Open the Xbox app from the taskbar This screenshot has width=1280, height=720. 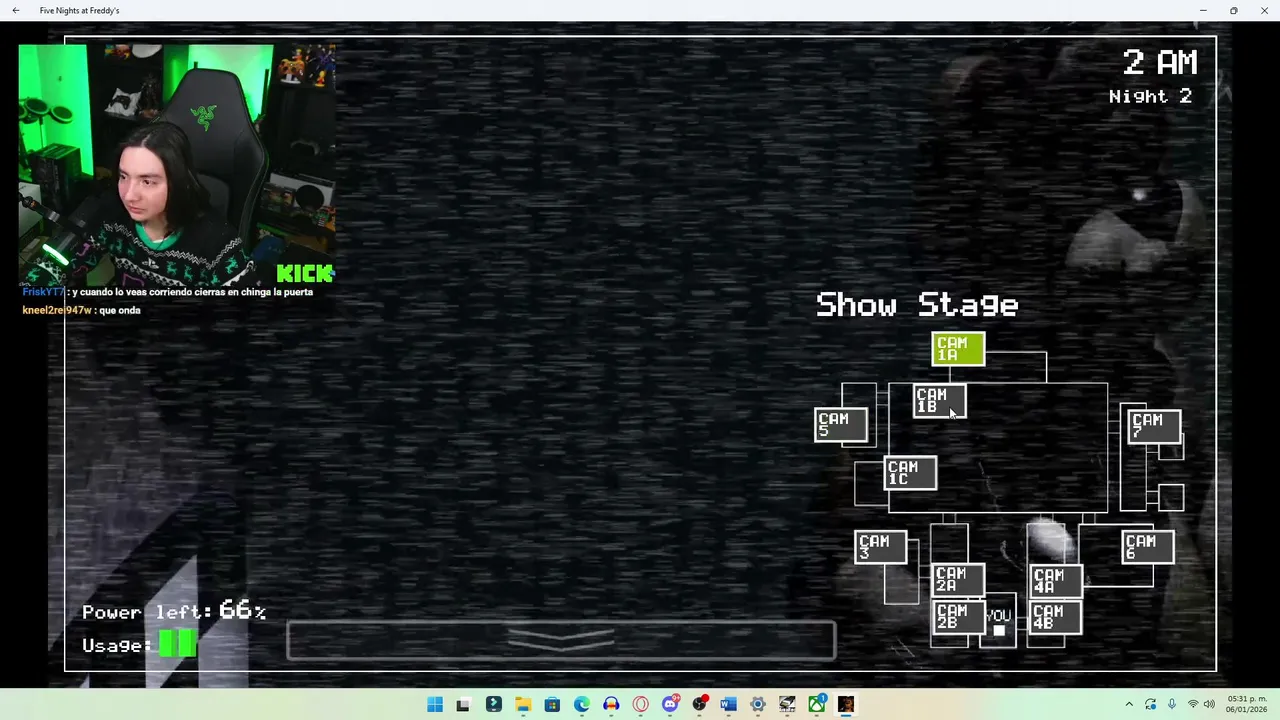point(817,705)
